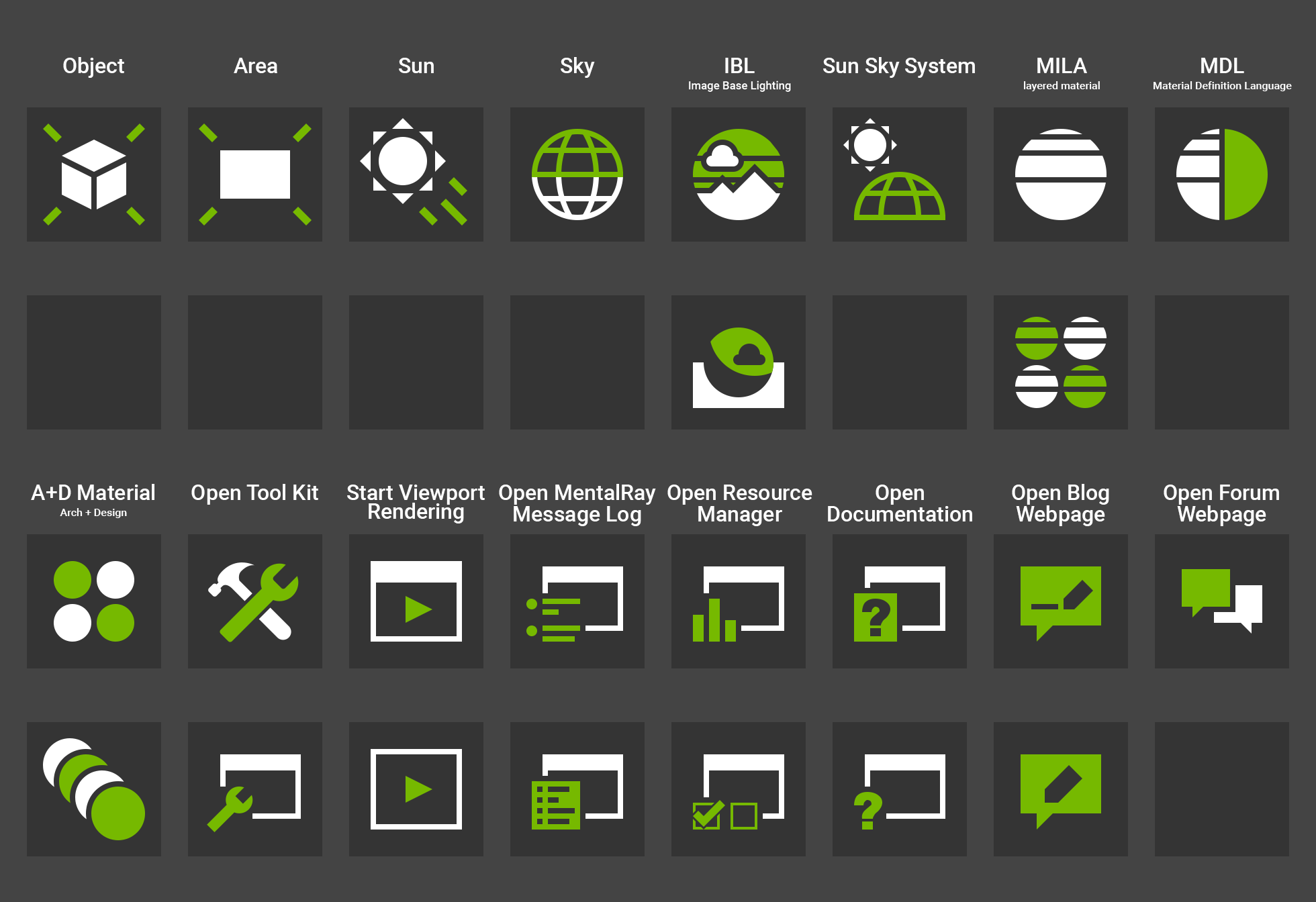Click the overlapping crescent spheres material icon
The height and width of the screenshot is (902, 1316).
tap(94, 789)
